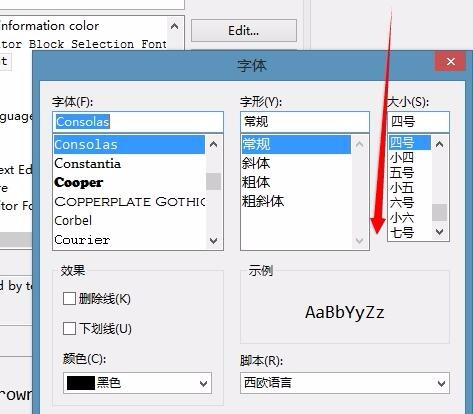Select 小五 font size
This screenshot has height=414, width=473.
point(410,188)
